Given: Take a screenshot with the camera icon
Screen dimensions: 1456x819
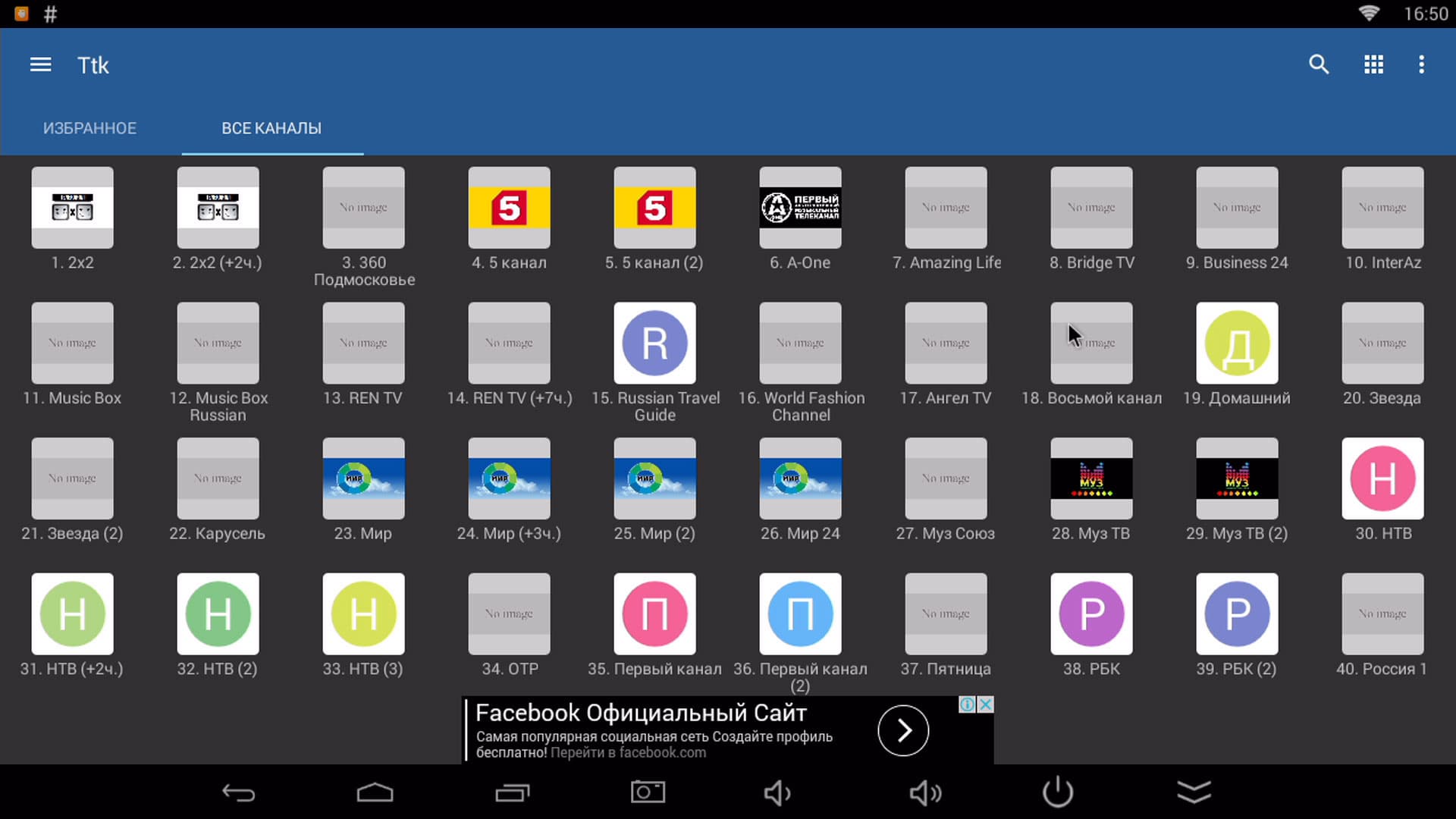Looking at the screenshot, I should [648, 792].
